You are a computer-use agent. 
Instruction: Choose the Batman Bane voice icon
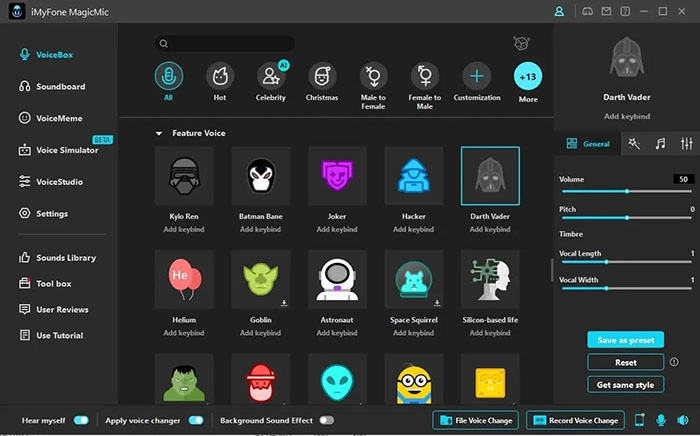261,176
